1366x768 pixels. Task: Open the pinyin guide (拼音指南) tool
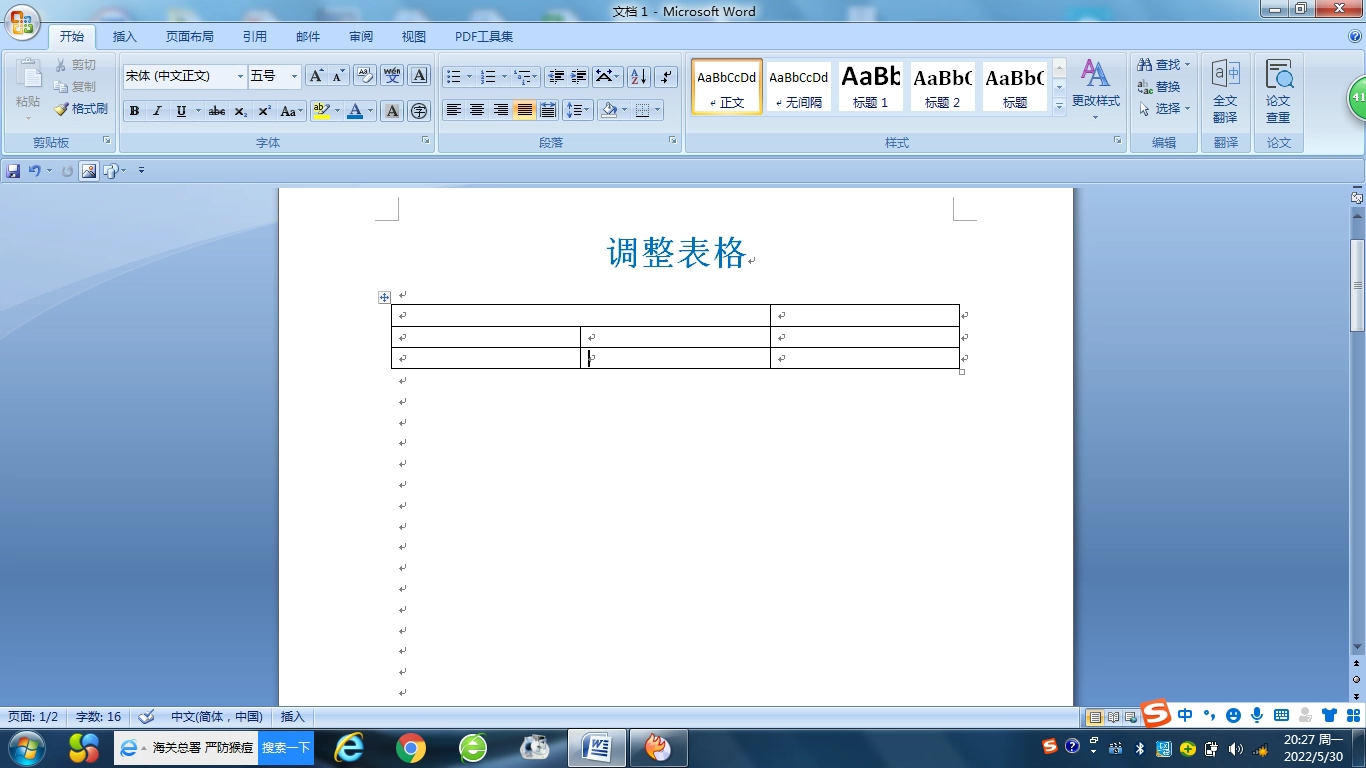[392, 76]
